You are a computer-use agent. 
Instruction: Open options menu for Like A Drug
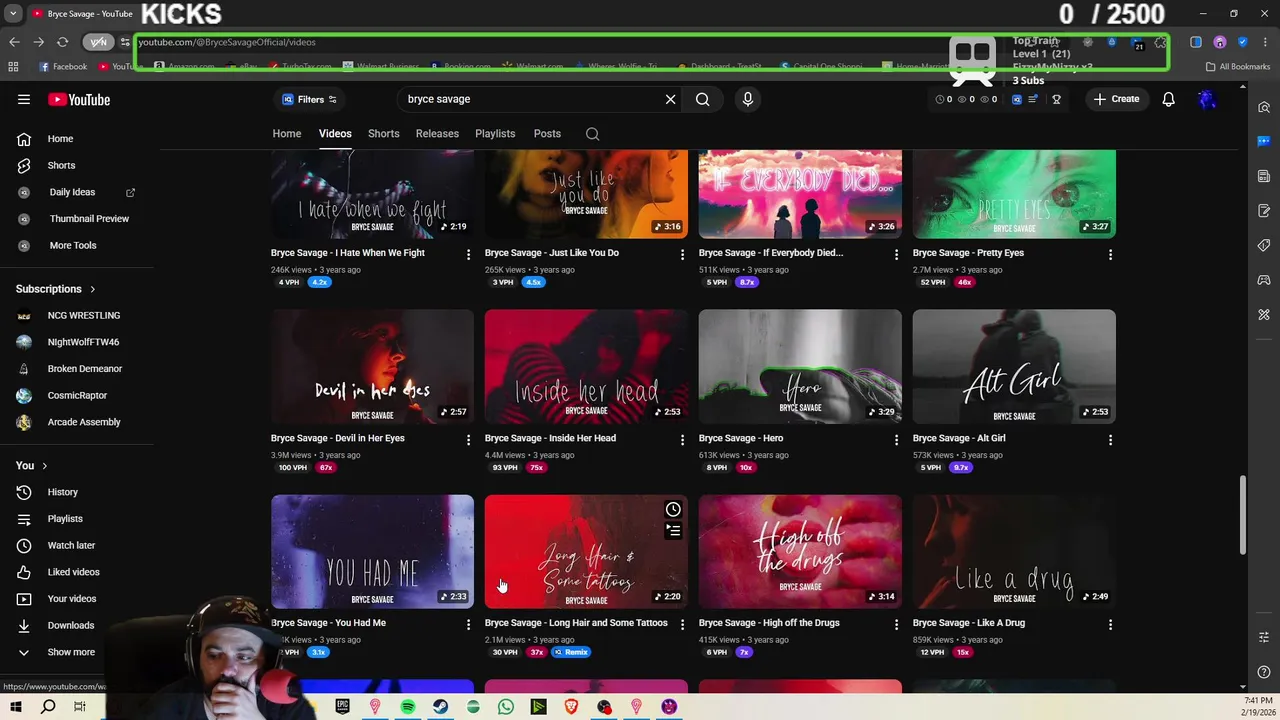point(1110,624)
